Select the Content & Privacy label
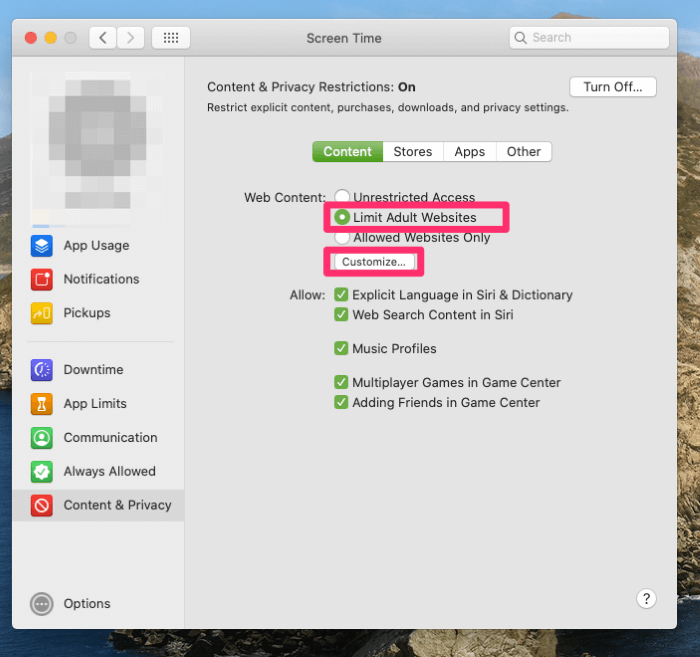This screenshot has width=700, height=657. pyautogui.click(x=117, y=505)
